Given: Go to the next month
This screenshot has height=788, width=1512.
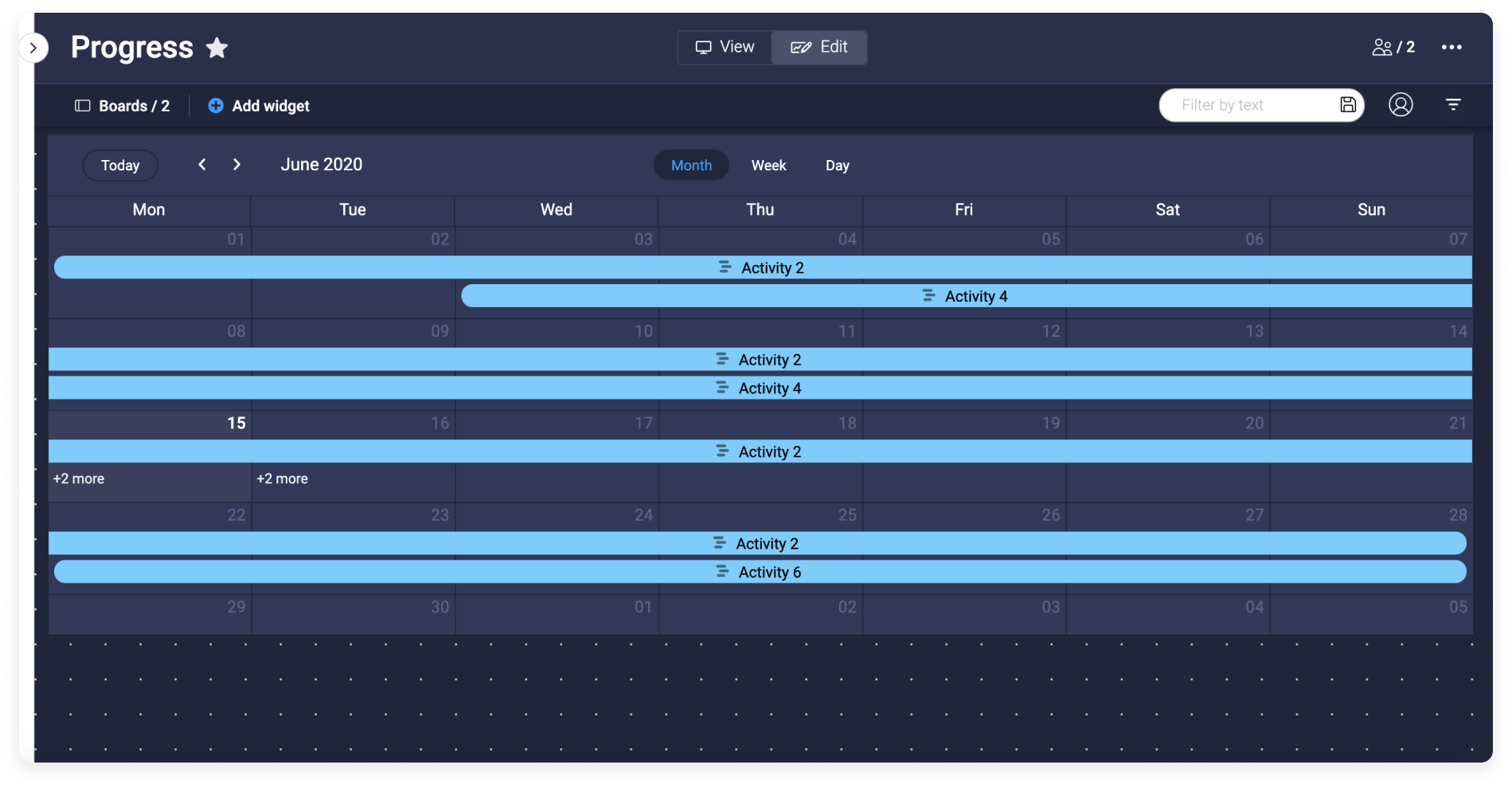Looking at the screenshot, I should (x=236, y=164).
